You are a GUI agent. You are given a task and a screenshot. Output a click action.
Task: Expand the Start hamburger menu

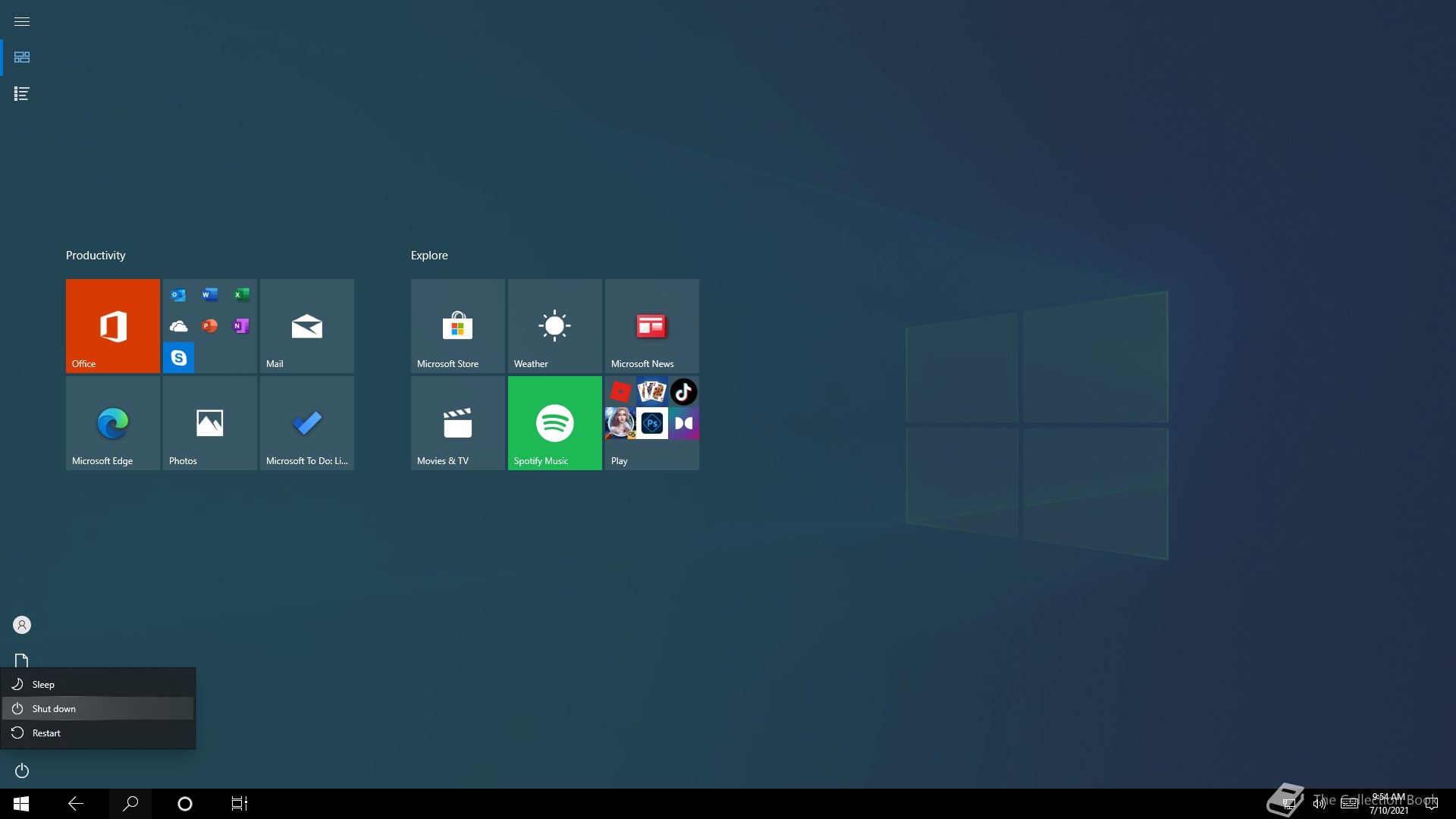tap(22, 21)
